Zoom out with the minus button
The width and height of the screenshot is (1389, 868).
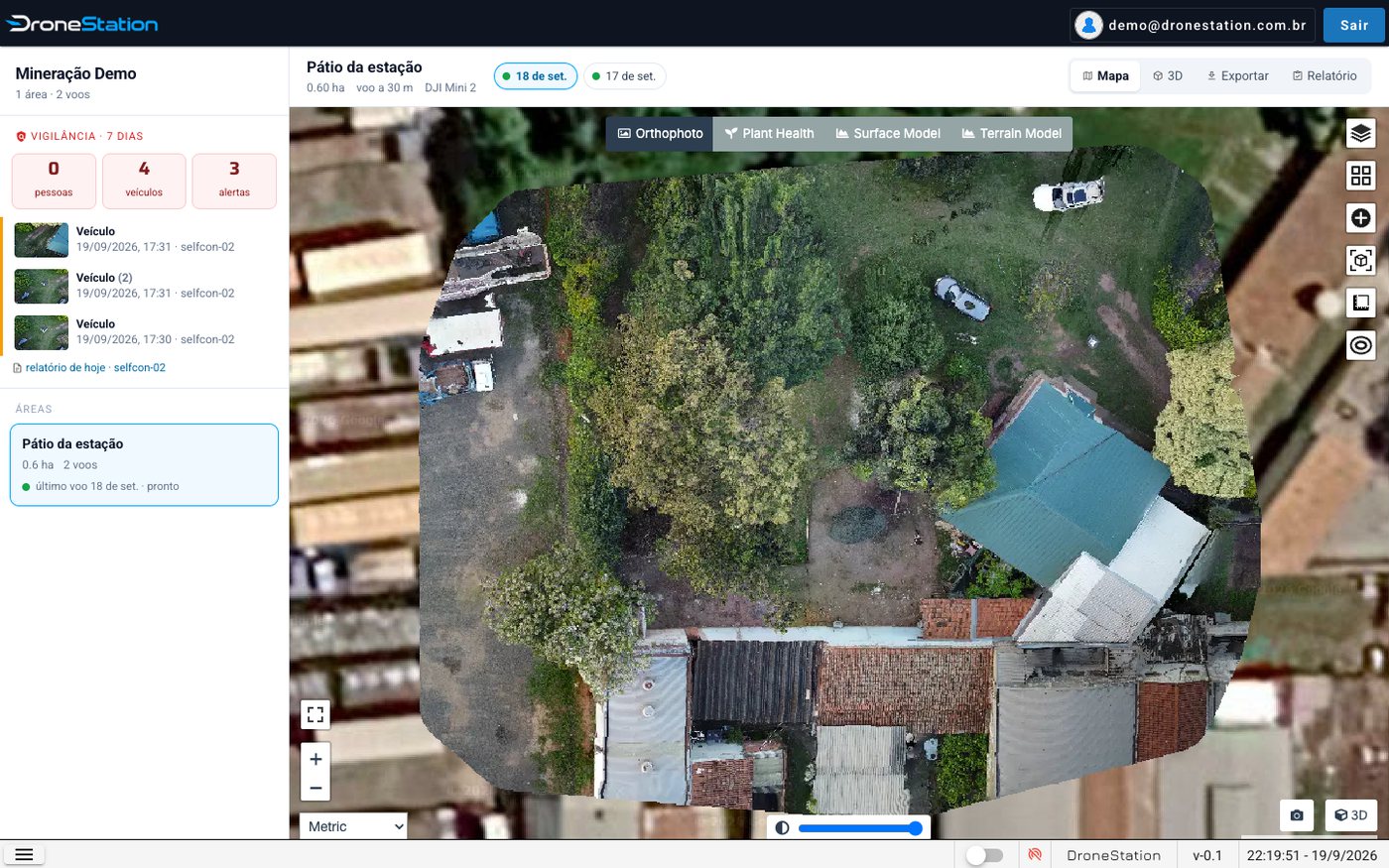click(x=316, y=789)
